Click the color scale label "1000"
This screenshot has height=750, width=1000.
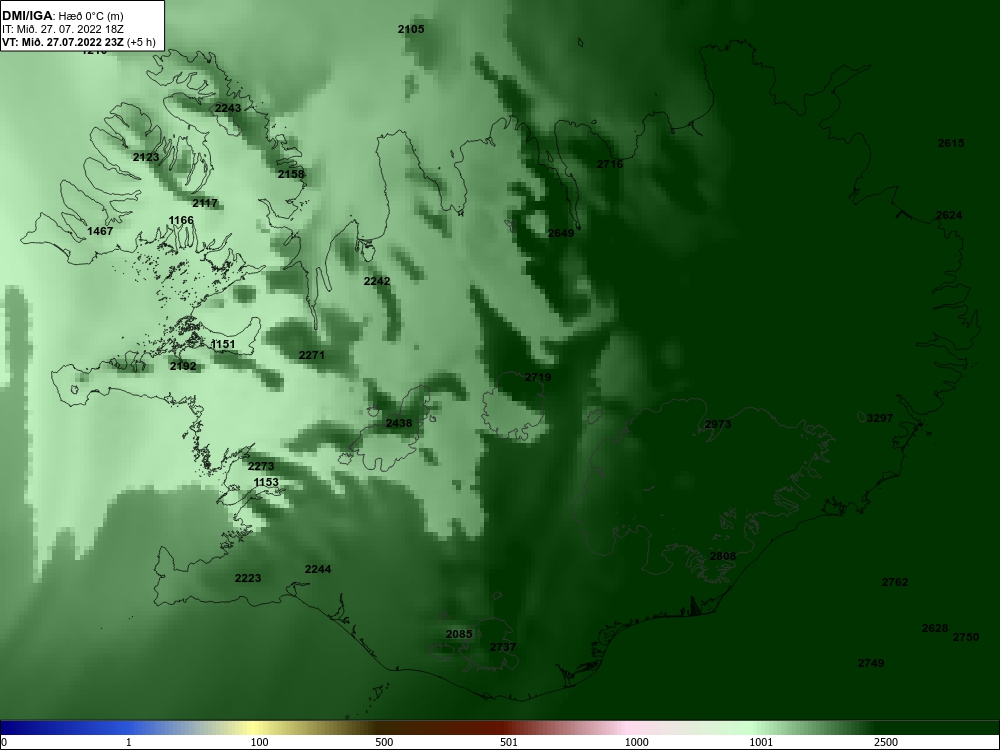pyautogui.click(x=636, y=742)
